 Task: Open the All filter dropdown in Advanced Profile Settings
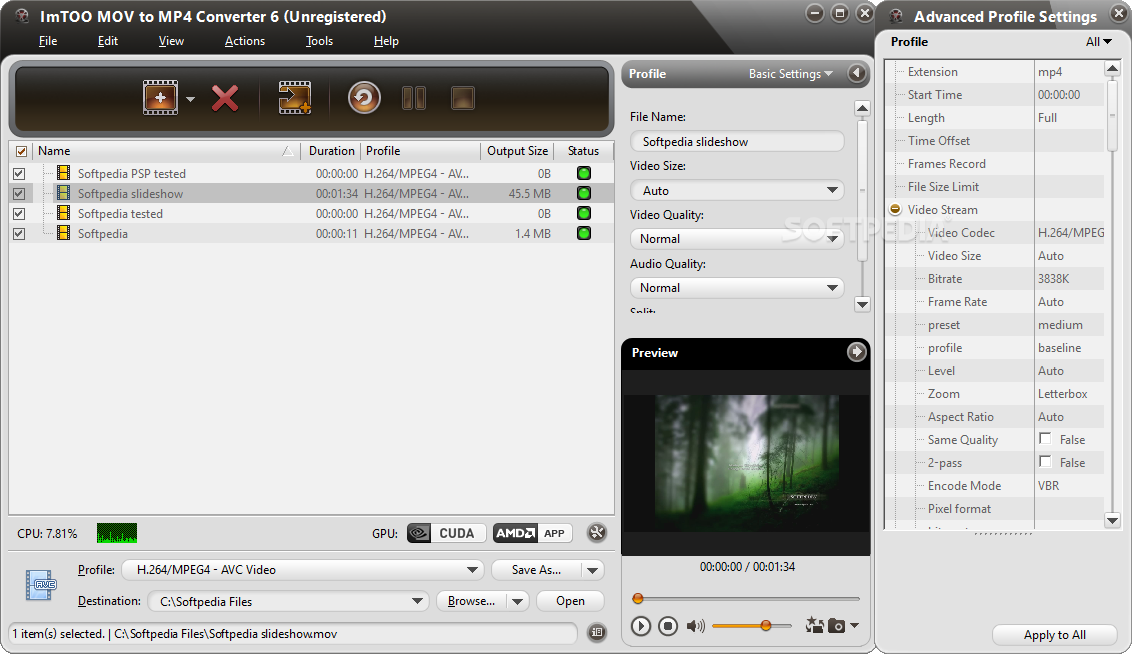[1099, 42]
